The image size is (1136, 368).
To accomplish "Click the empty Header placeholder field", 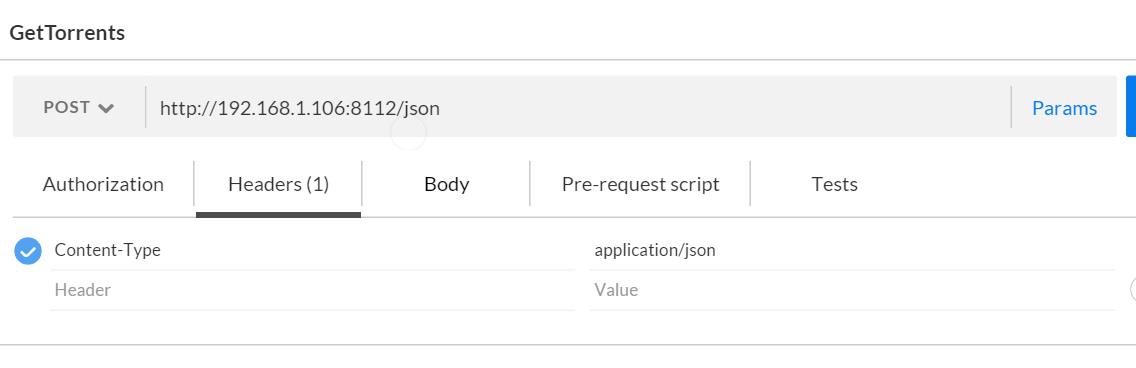I will click(312, 290).
